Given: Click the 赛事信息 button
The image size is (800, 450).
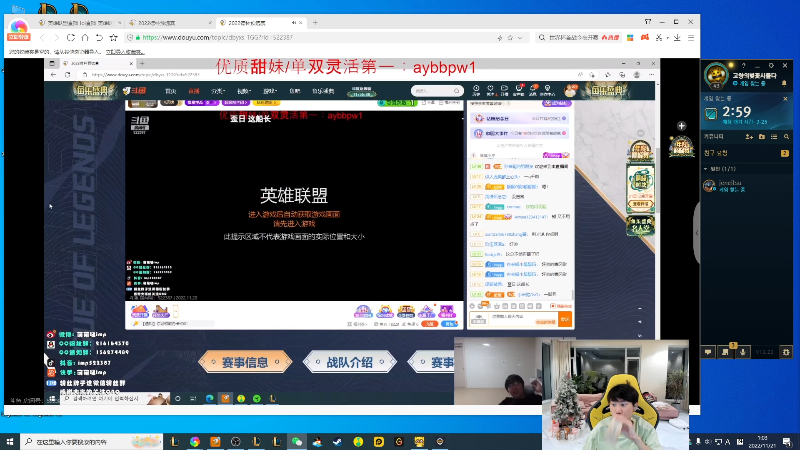Looking at the screenshot, I should click(245, 362).
